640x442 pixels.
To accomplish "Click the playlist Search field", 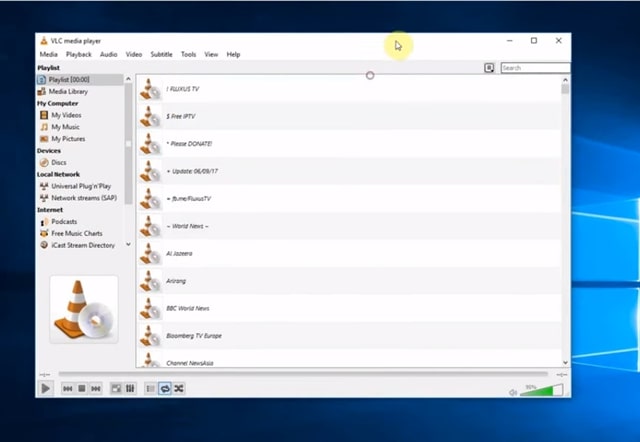I will [x=535, y=68].
